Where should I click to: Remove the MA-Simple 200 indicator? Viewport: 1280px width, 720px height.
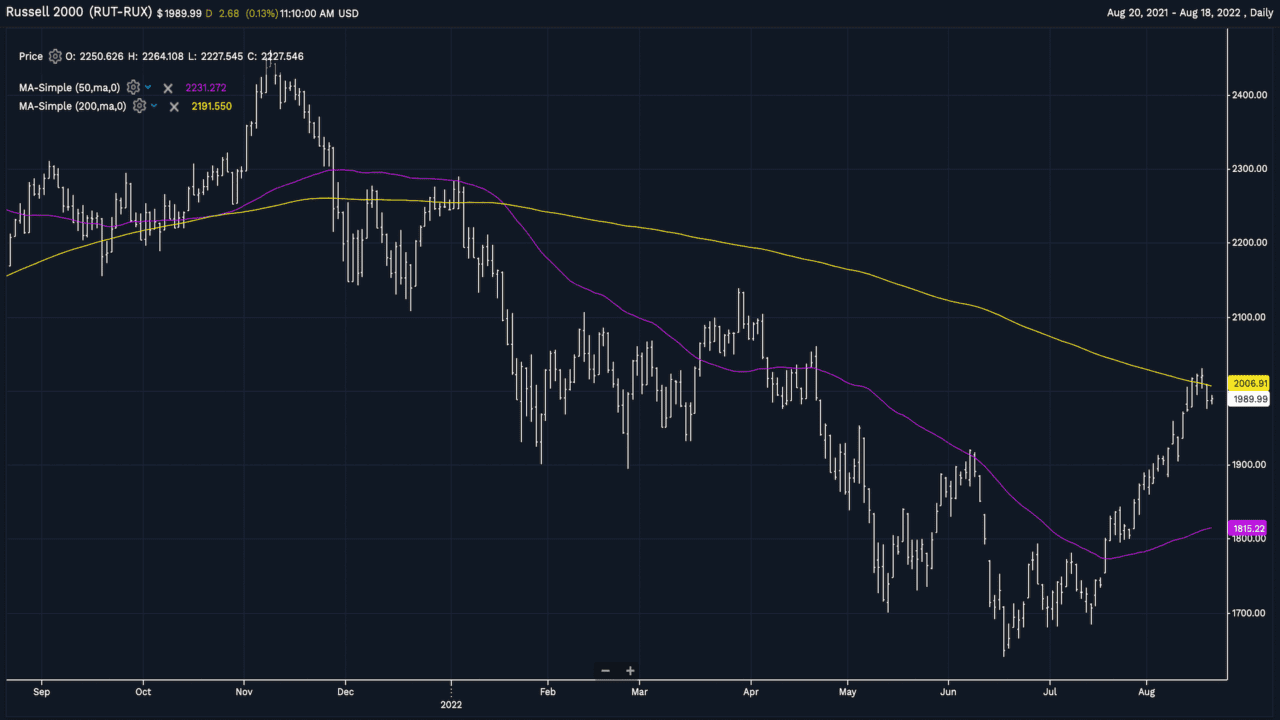coord(174,107)
